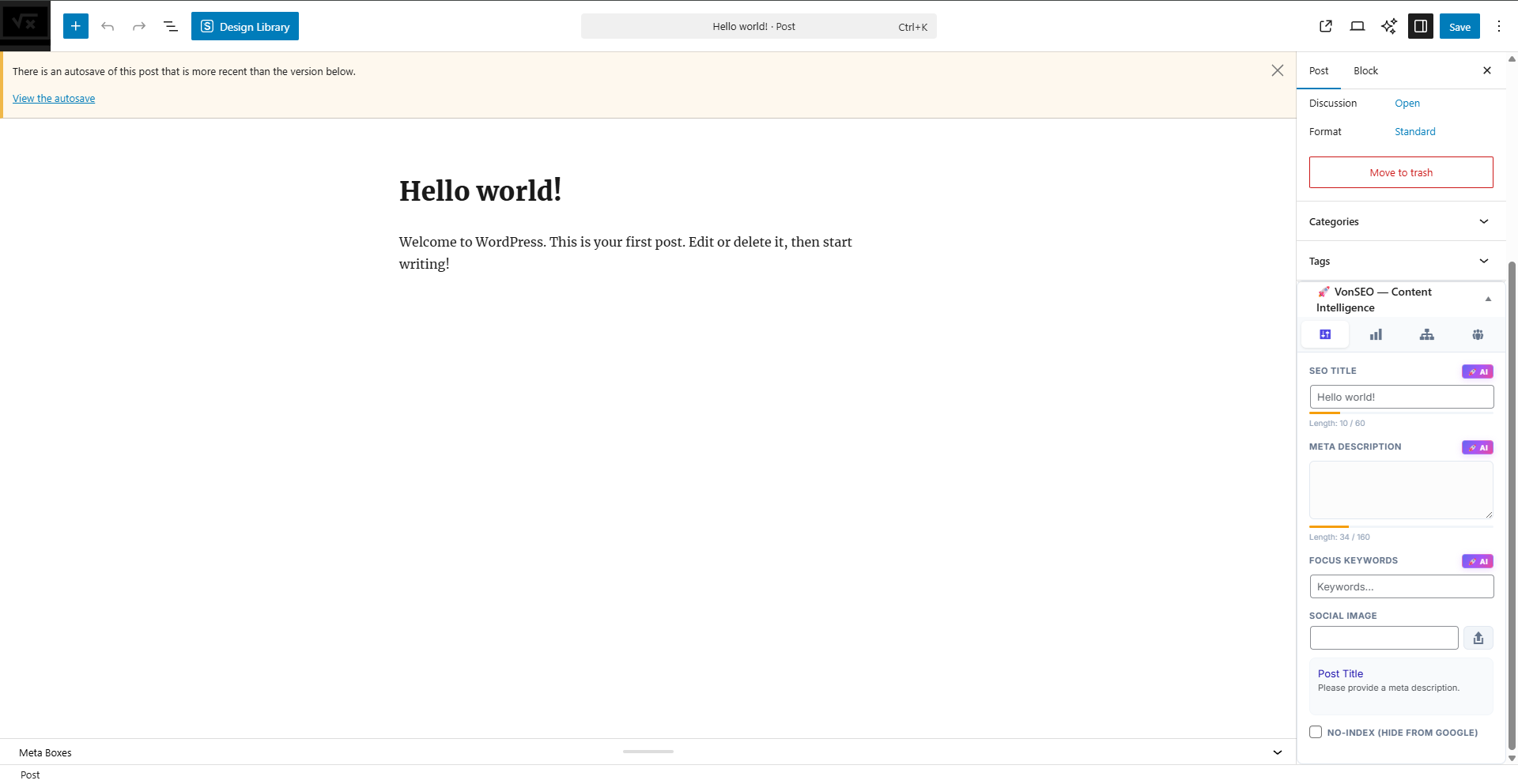This screenshot has width=1518, height=784.
Task: Open the AI sparkle assistant tool
Action: pyautogui.click(x=1389, y=26)
